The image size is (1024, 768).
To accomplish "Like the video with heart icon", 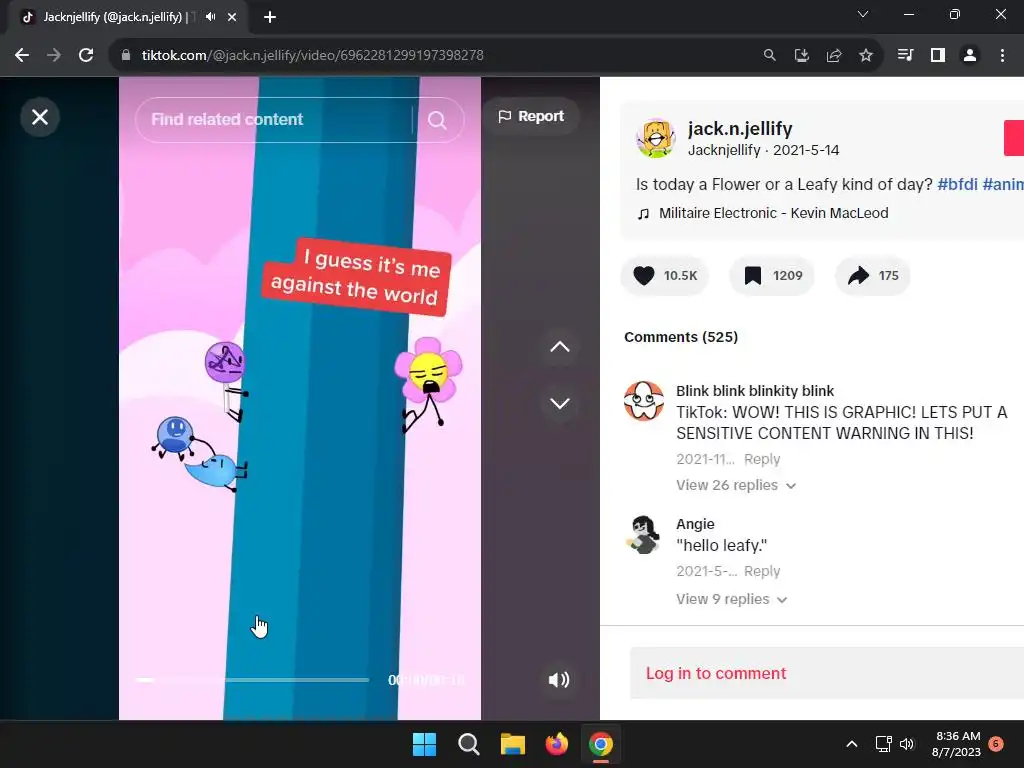I will (643, 276).
